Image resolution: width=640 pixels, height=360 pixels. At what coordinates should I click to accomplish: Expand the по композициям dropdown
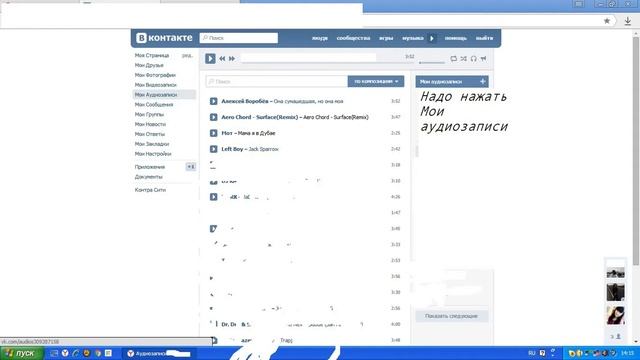[x=376, y=82]
